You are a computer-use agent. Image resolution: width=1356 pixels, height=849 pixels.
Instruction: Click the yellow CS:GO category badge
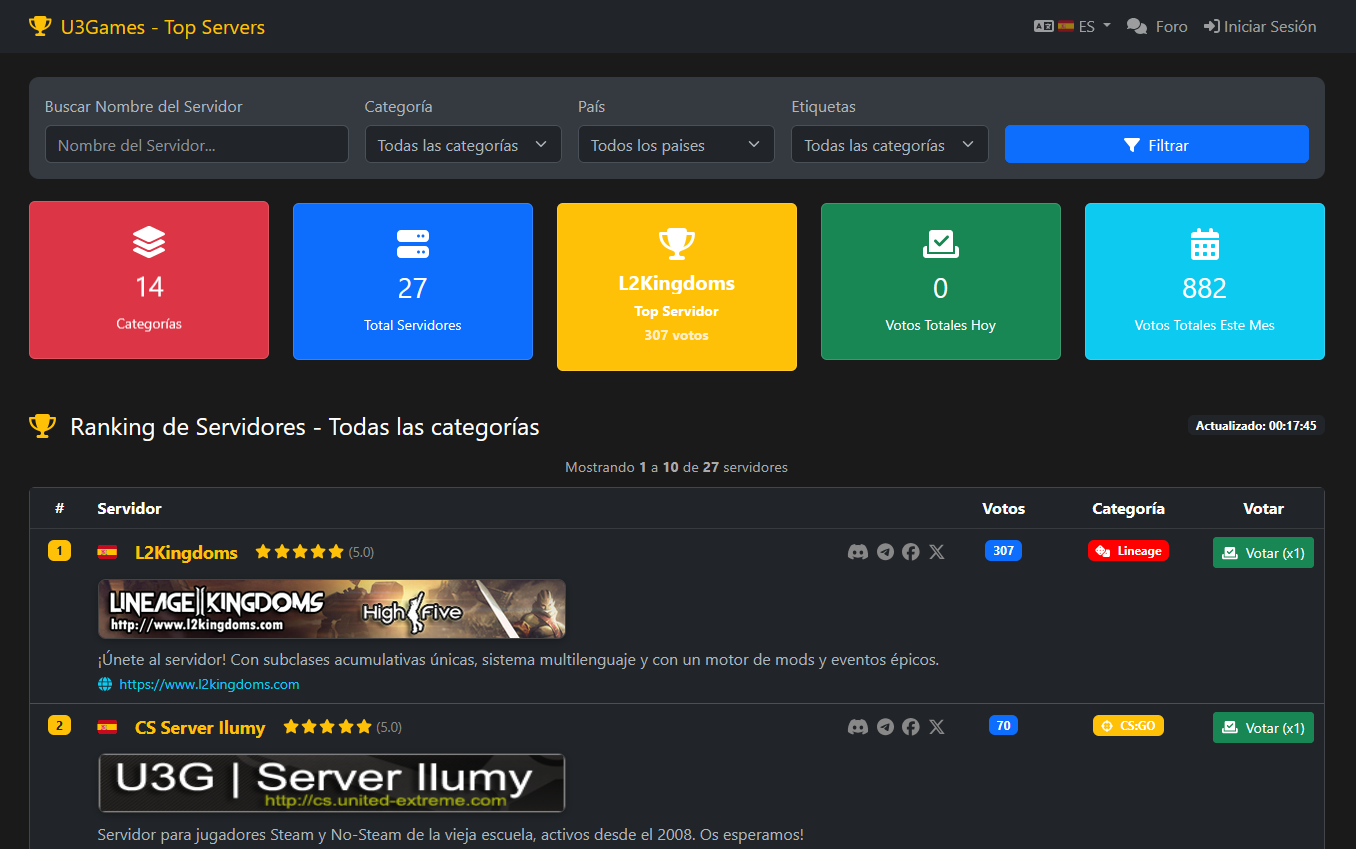pyautogui.click(x=1128, y=725)
